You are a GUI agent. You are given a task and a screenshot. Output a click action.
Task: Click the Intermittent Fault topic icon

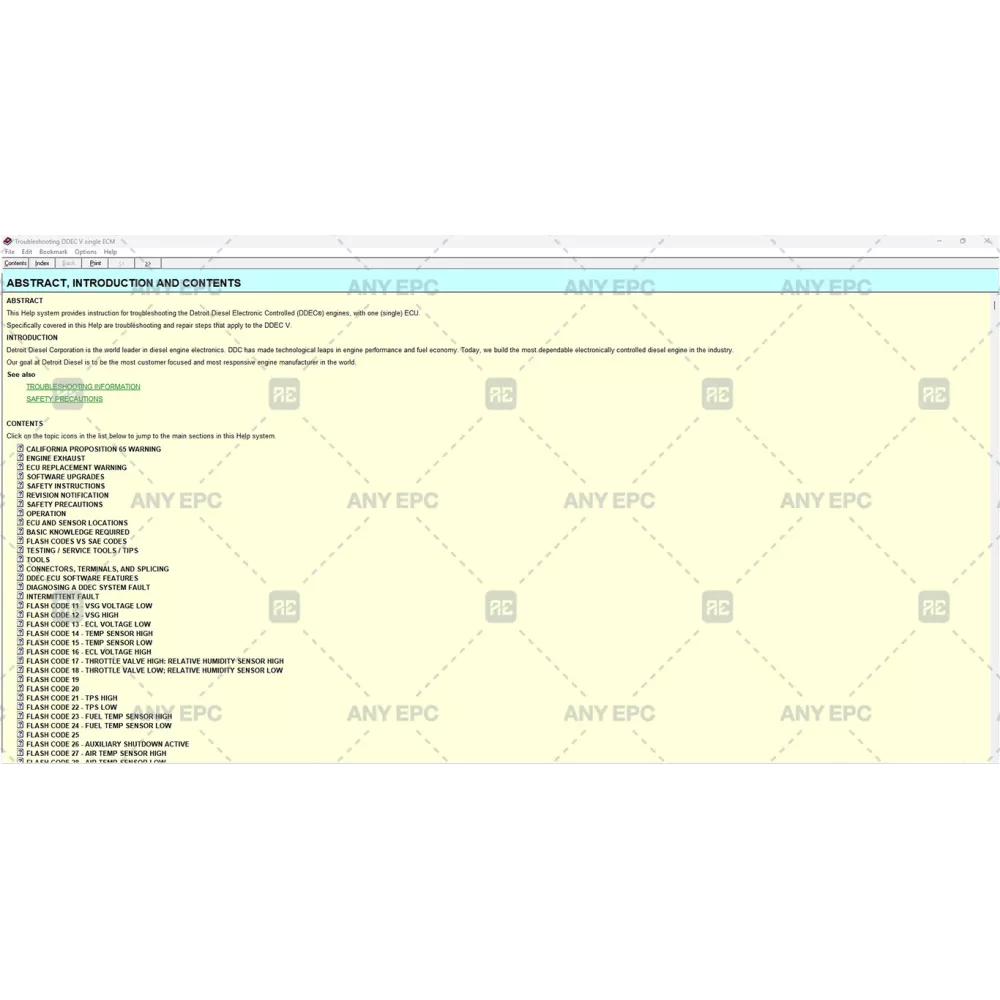click(x=20, y=596)
